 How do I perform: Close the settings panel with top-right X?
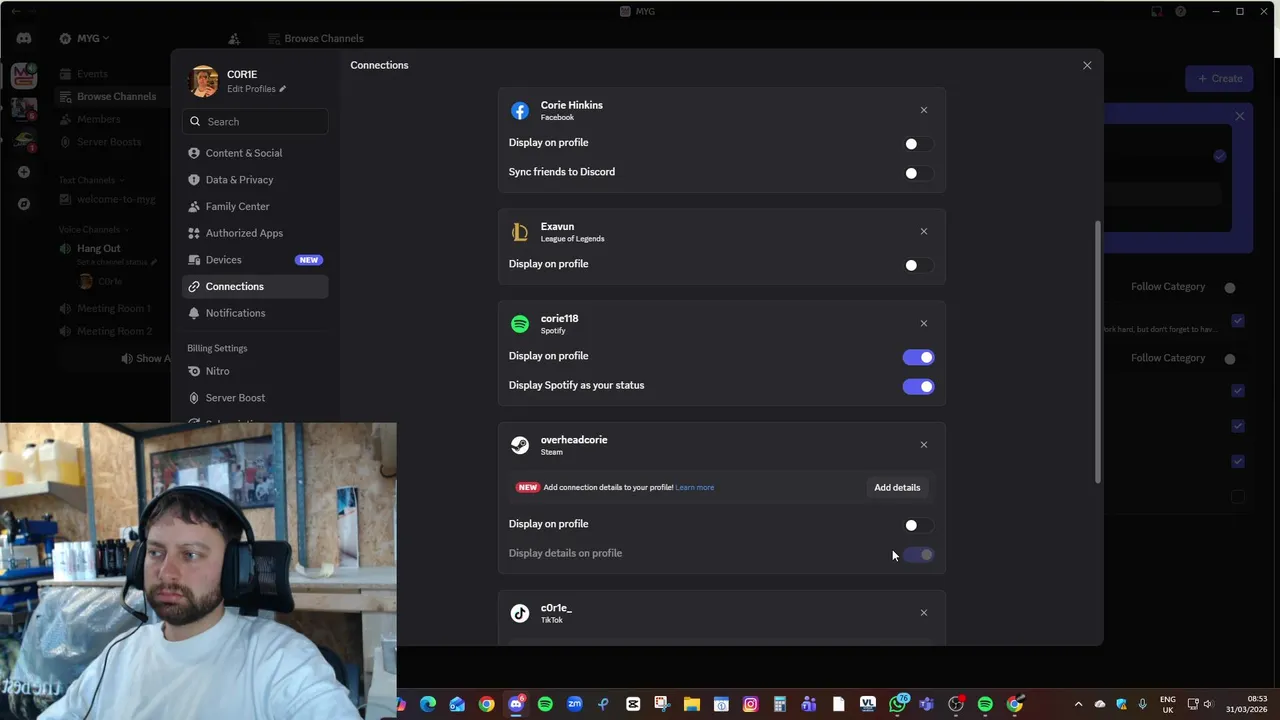pyautogui.click(x=1087, y=65)
